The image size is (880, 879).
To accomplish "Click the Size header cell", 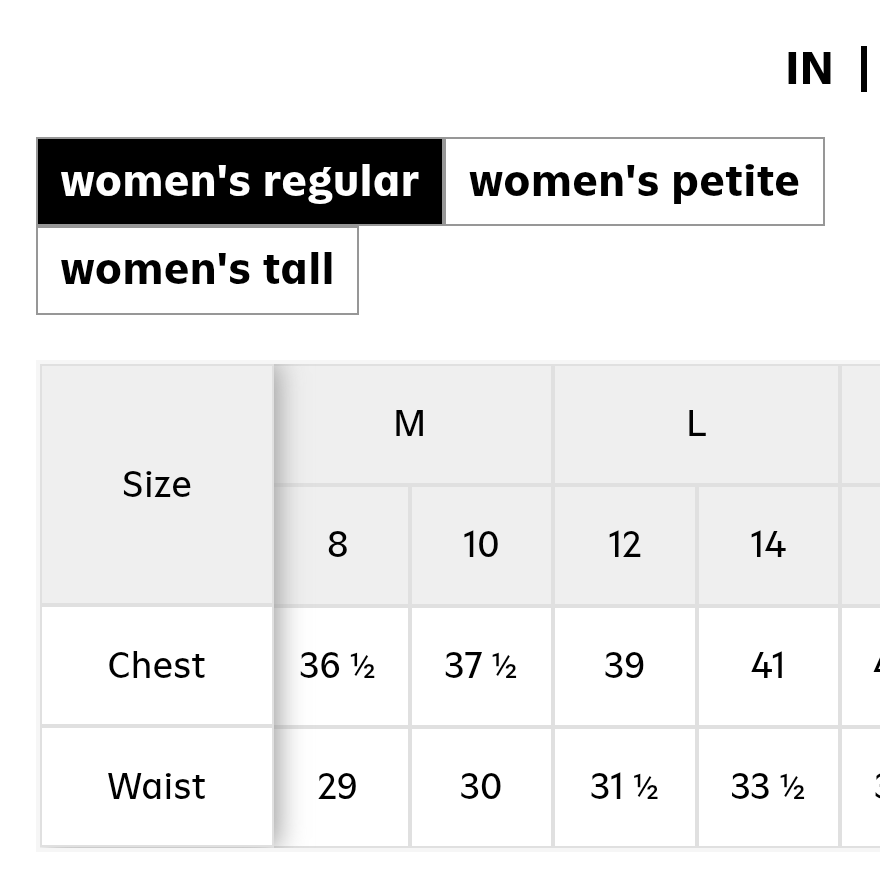I will click(x=157, y=485).
